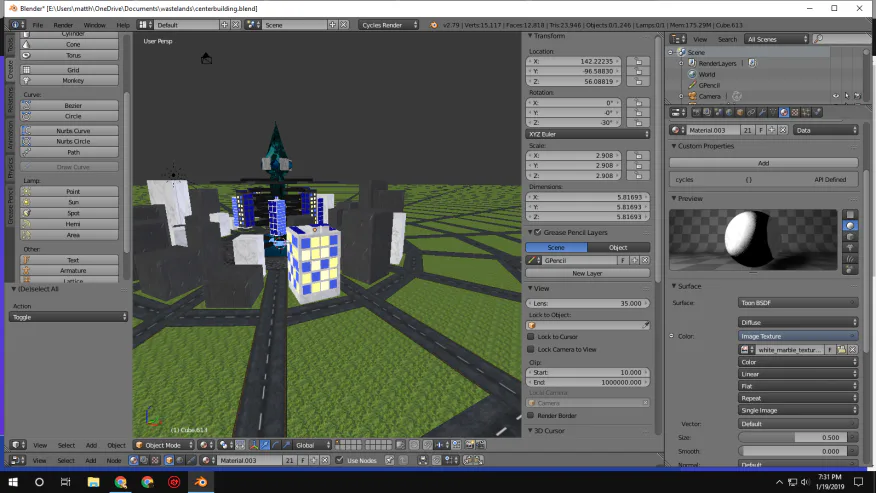Open the Cycles Render engine dropdown
Screen dimensions: 876x493
[x=389, y=25]
